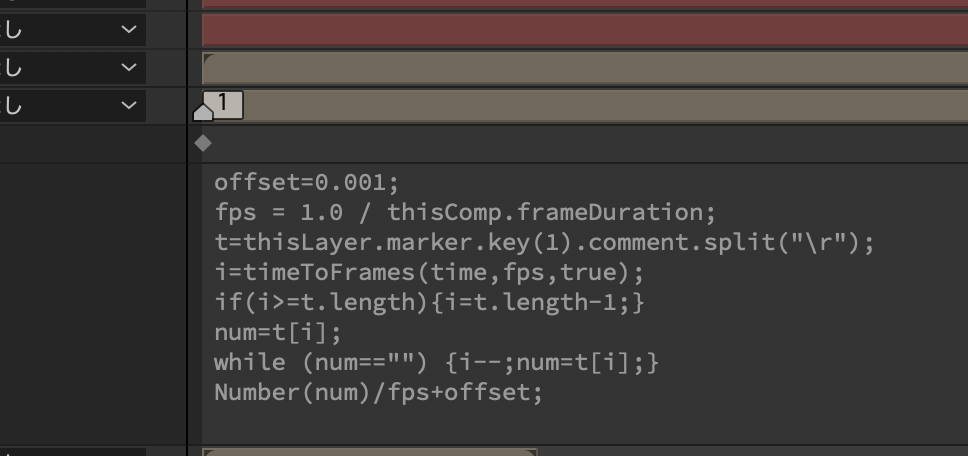968x456 pixels.
Task: Click the thisComp.frameDuration expression line
Action: click(x=465, y=212)
